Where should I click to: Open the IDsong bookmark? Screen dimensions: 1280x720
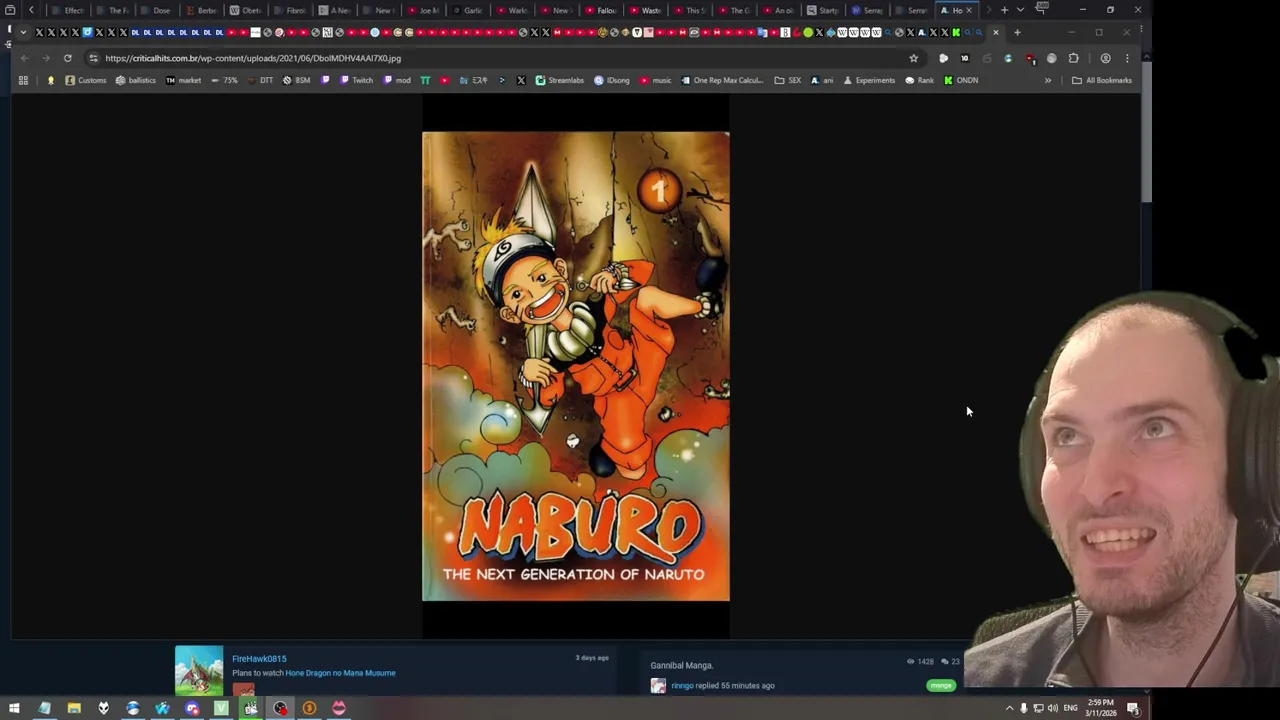[612, 80]
